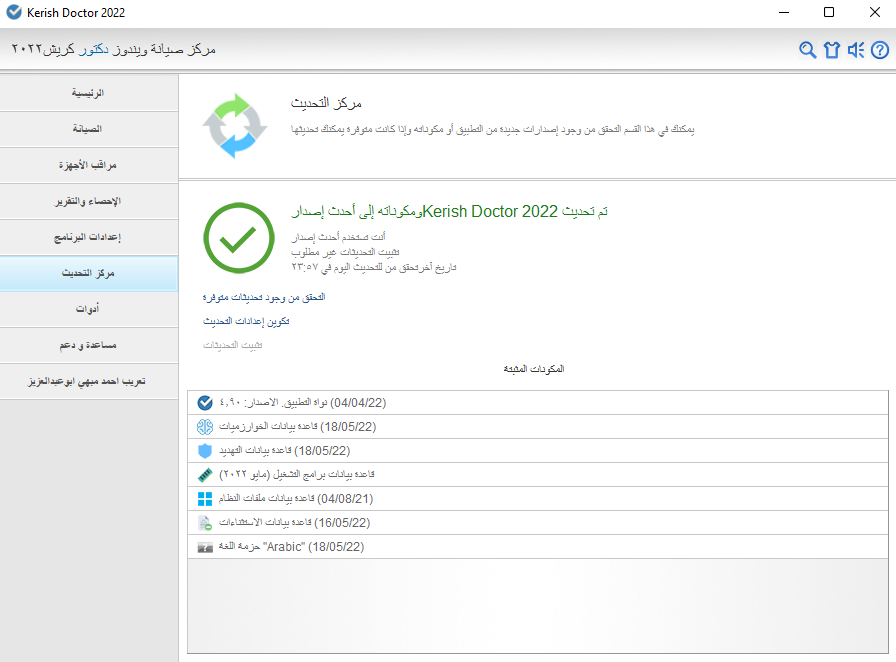
Task: Mute sounds with the speaker icon
Action: tap(856, 50)
